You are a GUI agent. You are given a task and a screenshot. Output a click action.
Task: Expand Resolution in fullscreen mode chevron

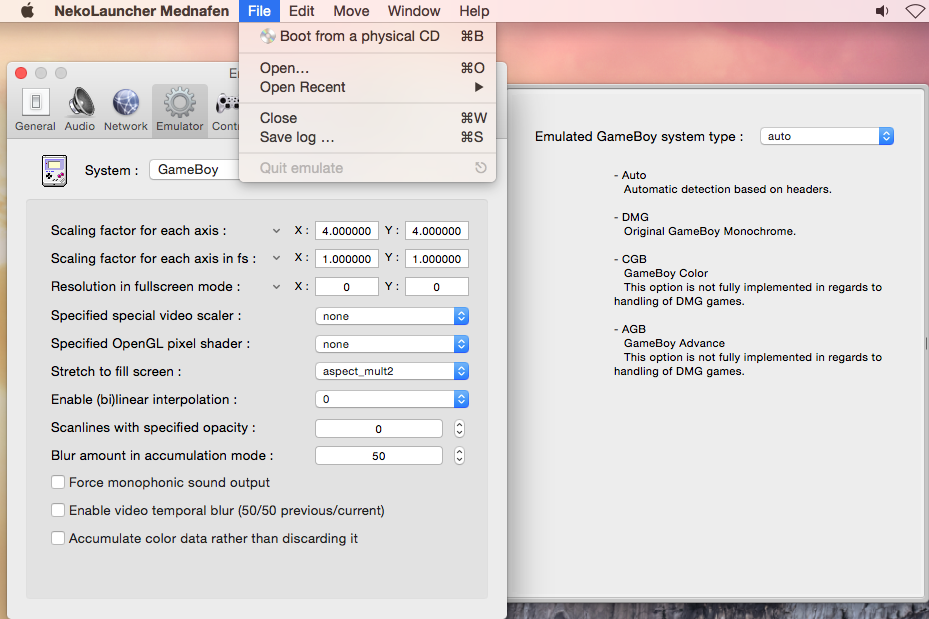point(276,287)
